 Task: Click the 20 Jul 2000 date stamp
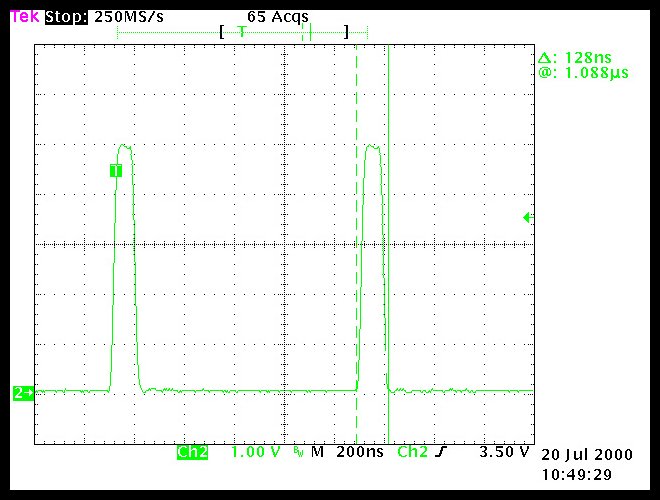point(587,455)
